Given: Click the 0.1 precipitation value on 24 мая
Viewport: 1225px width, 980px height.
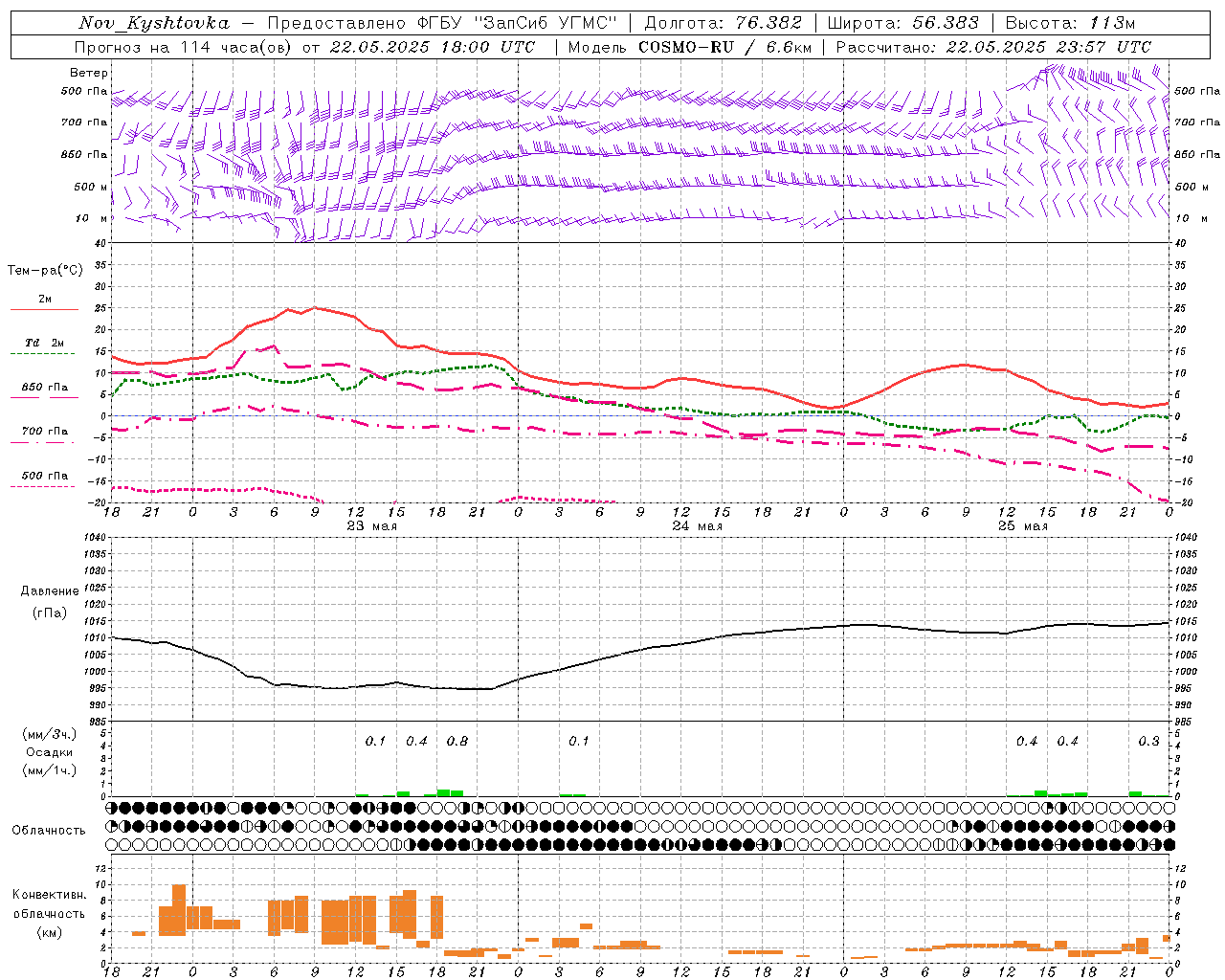Looking at the screenshot, I should [x=579, y=742].
